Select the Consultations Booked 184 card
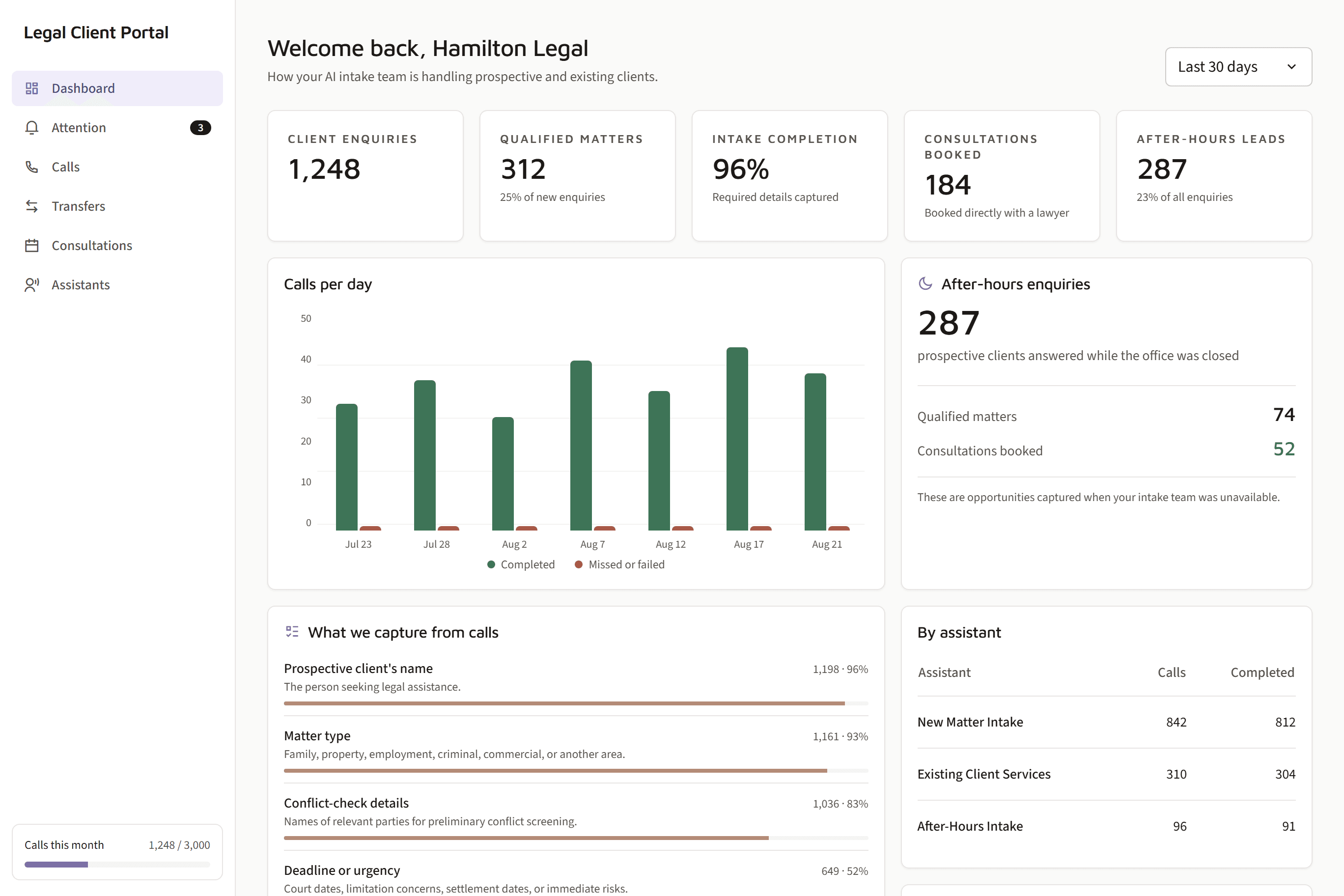The width and height of the screenshot is (1344, 896). click(1002, 176)
